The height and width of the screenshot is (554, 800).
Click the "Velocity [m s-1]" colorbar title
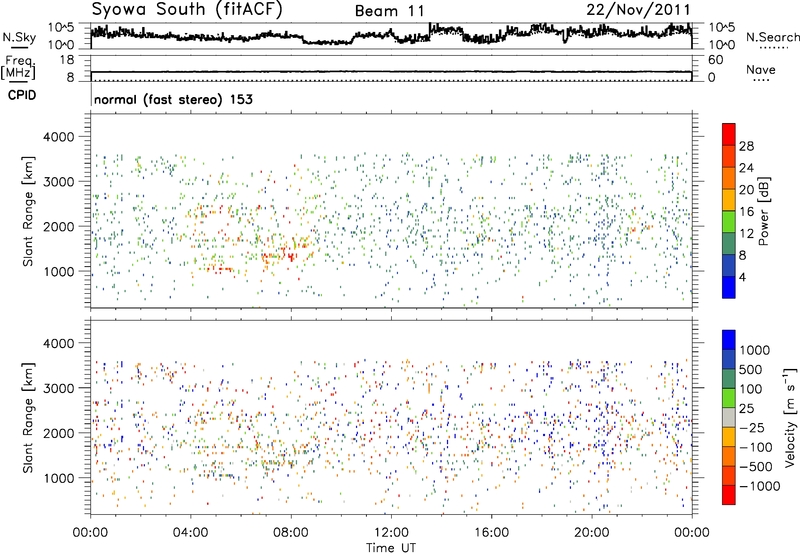tap(790, 417)
